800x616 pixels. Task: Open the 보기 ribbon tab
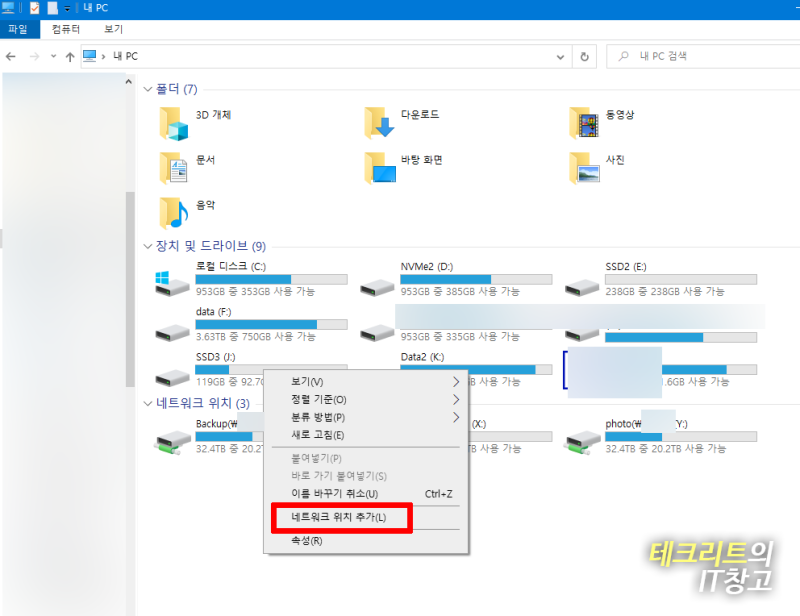pyautogui.click(x=113, y=29)
